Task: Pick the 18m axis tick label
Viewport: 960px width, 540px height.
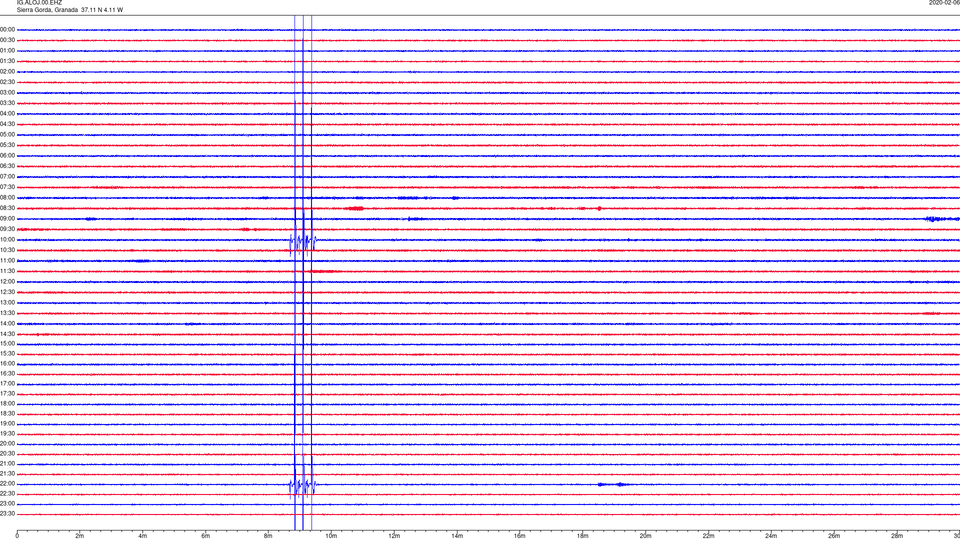Action: click(x=583, y=536)
